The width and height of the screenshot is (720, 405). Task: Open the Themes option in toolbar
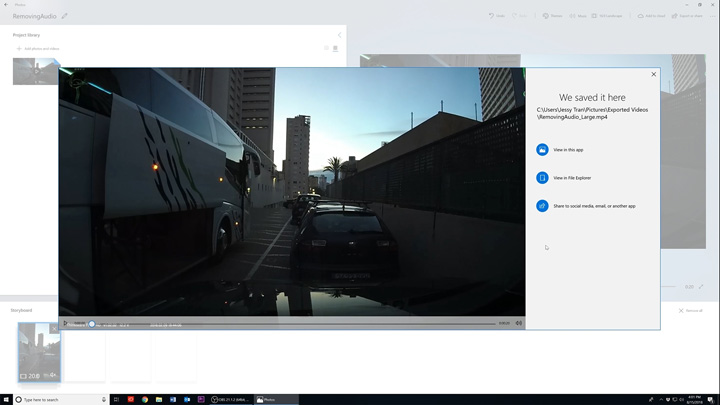tap(552, 16)
